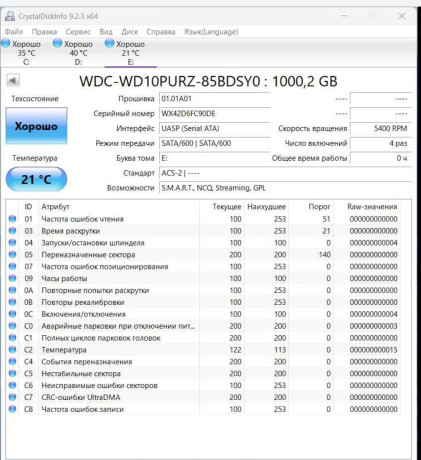
Task: Click status icon for attribute 04
Action: [12, 242]
